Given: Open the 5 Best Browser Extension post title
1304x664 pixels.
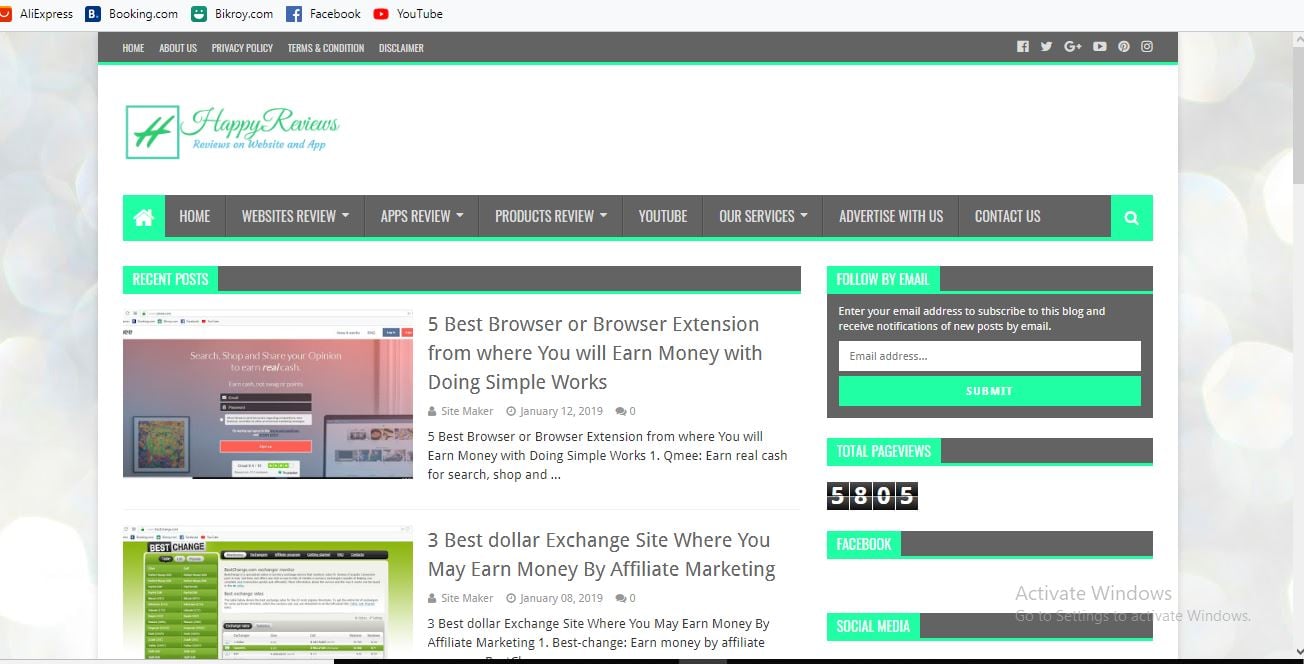Looking at the screenshot, I should point(595,353).
